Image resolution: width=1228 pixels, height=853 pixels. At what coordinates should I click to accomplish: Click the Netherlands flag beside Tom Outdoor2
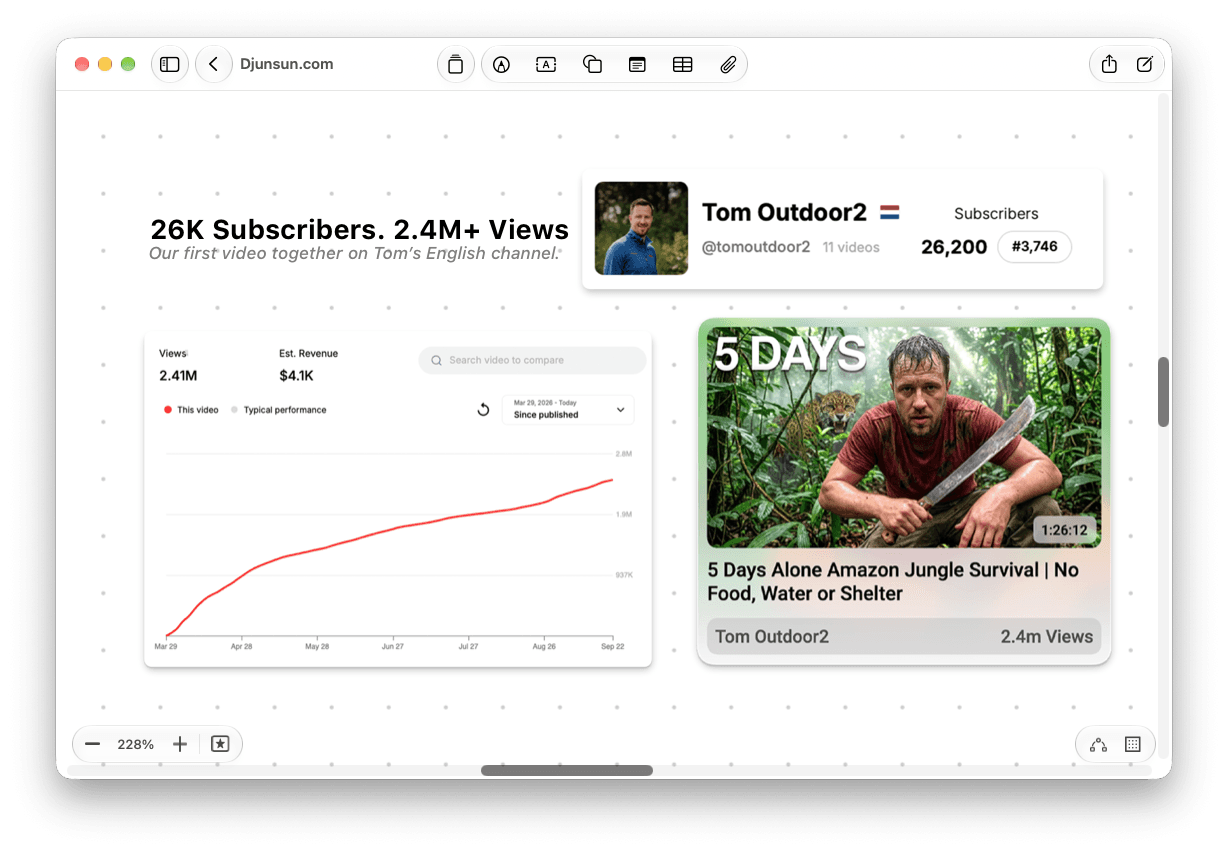[890, 212]
